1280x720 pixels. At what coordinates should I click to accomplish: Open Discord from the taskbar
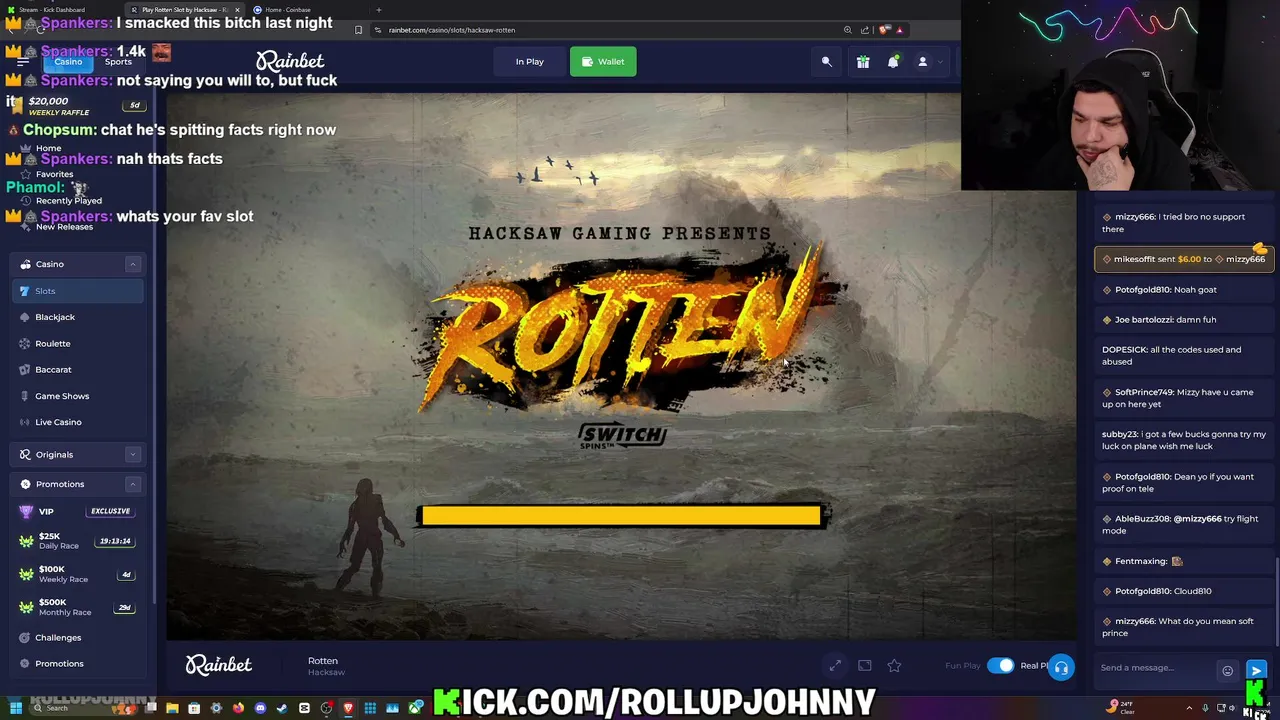point(260,708)
